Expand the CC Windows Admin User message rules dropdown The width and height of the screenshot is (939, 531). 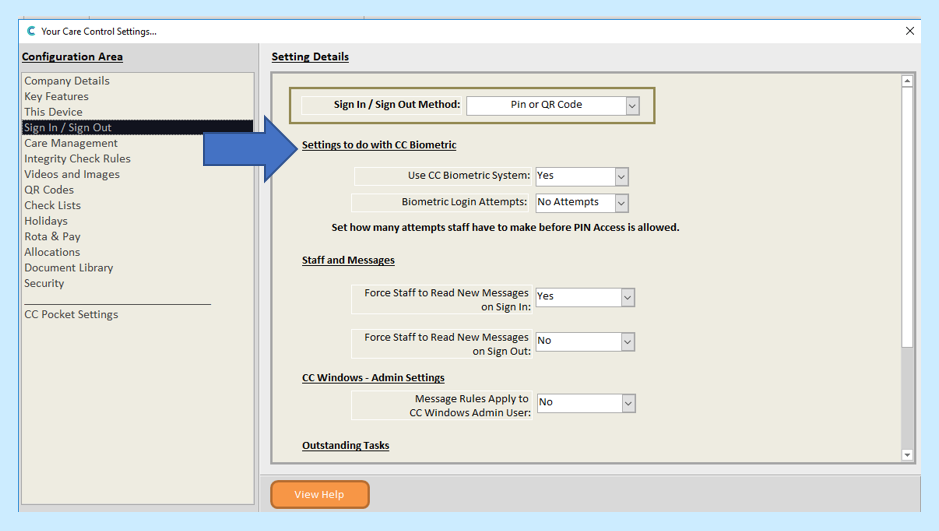click(628, 403)
